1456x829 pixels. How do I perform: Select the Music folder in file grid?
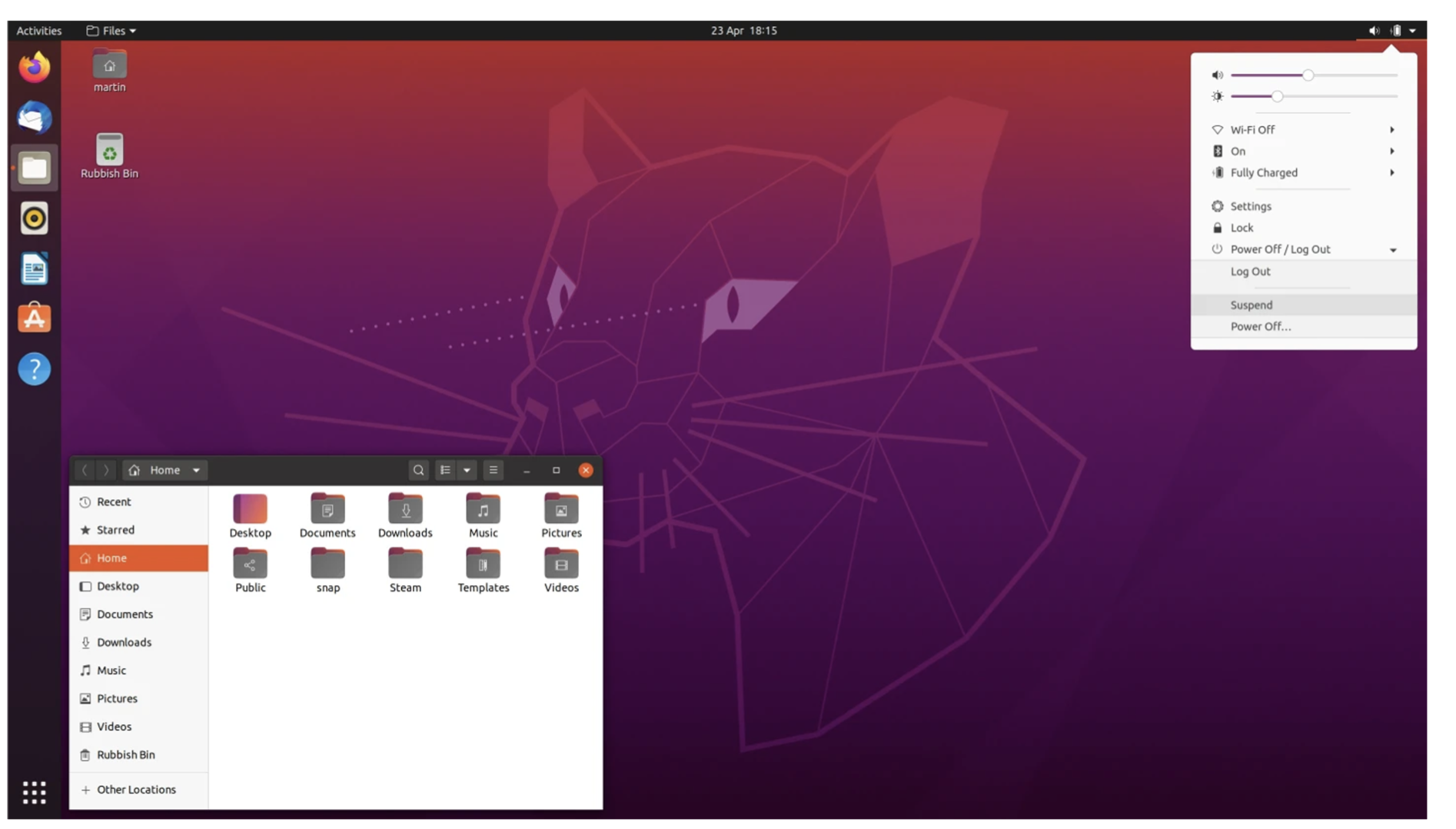483,516
